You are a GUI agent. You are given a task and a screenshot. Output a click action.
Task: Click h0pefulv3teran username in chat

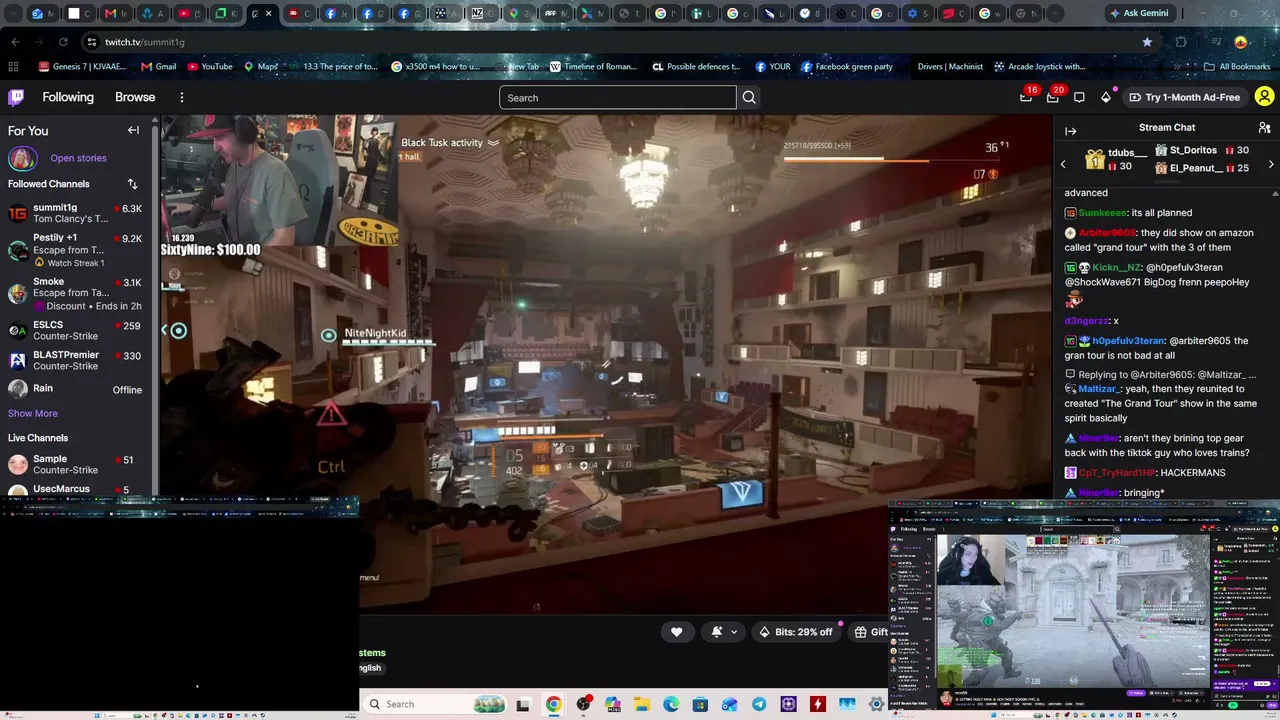pyautogui.click(x=1128, y=341)
